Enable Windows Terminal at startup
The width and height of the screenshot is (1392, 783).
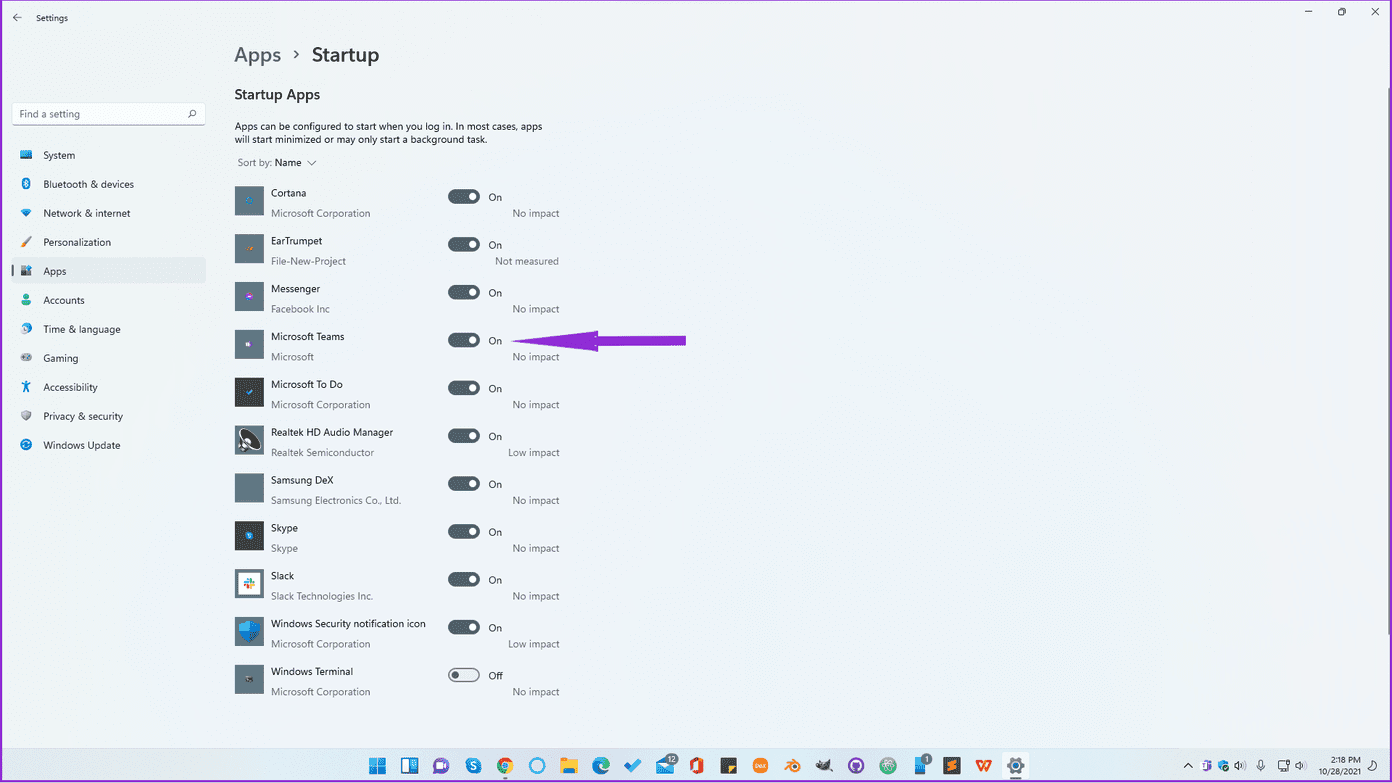(x=464, y=675)
